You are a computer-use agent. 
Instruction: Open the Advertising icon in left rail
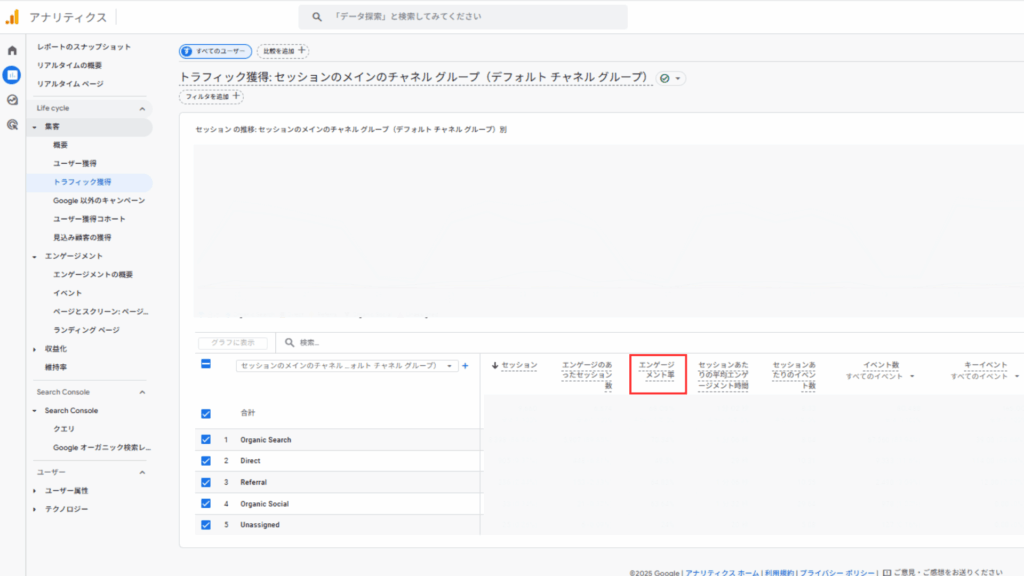coord(12,125)
